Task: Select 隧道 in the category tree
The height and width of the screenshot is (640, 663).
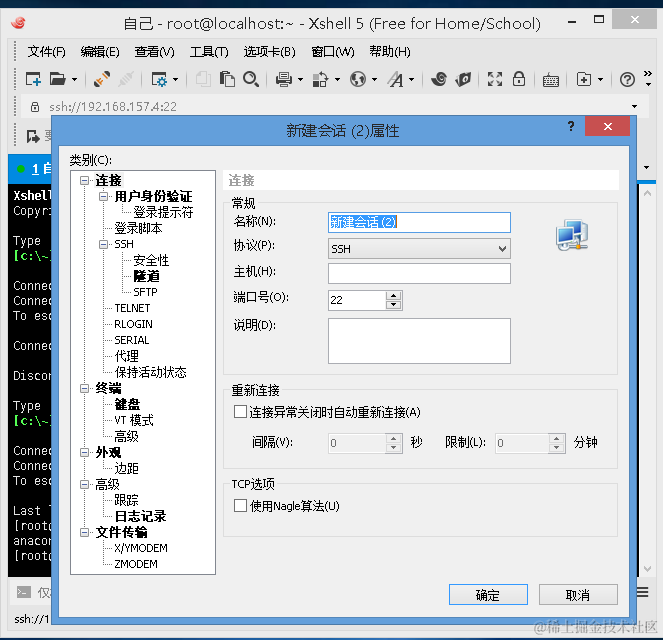Action: pos(146,276)
